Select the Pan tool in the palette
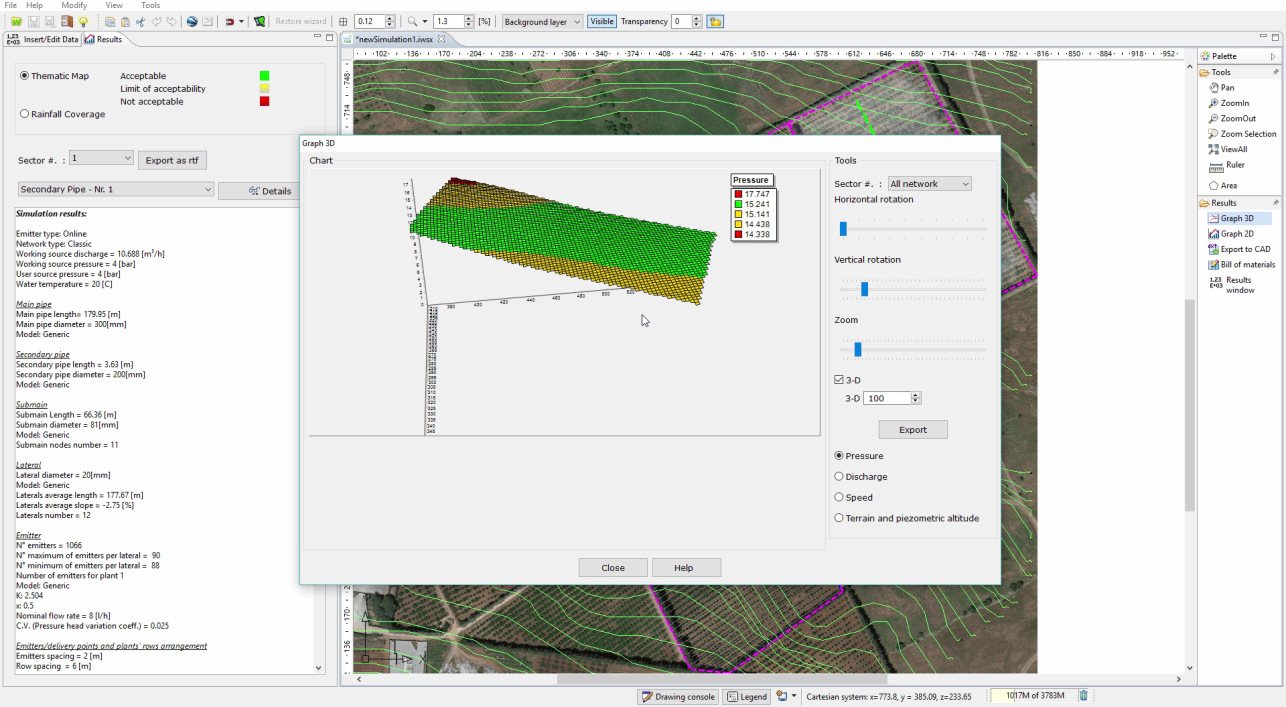The width and height of the screenshot is (1286, 707). [1227, 88]
